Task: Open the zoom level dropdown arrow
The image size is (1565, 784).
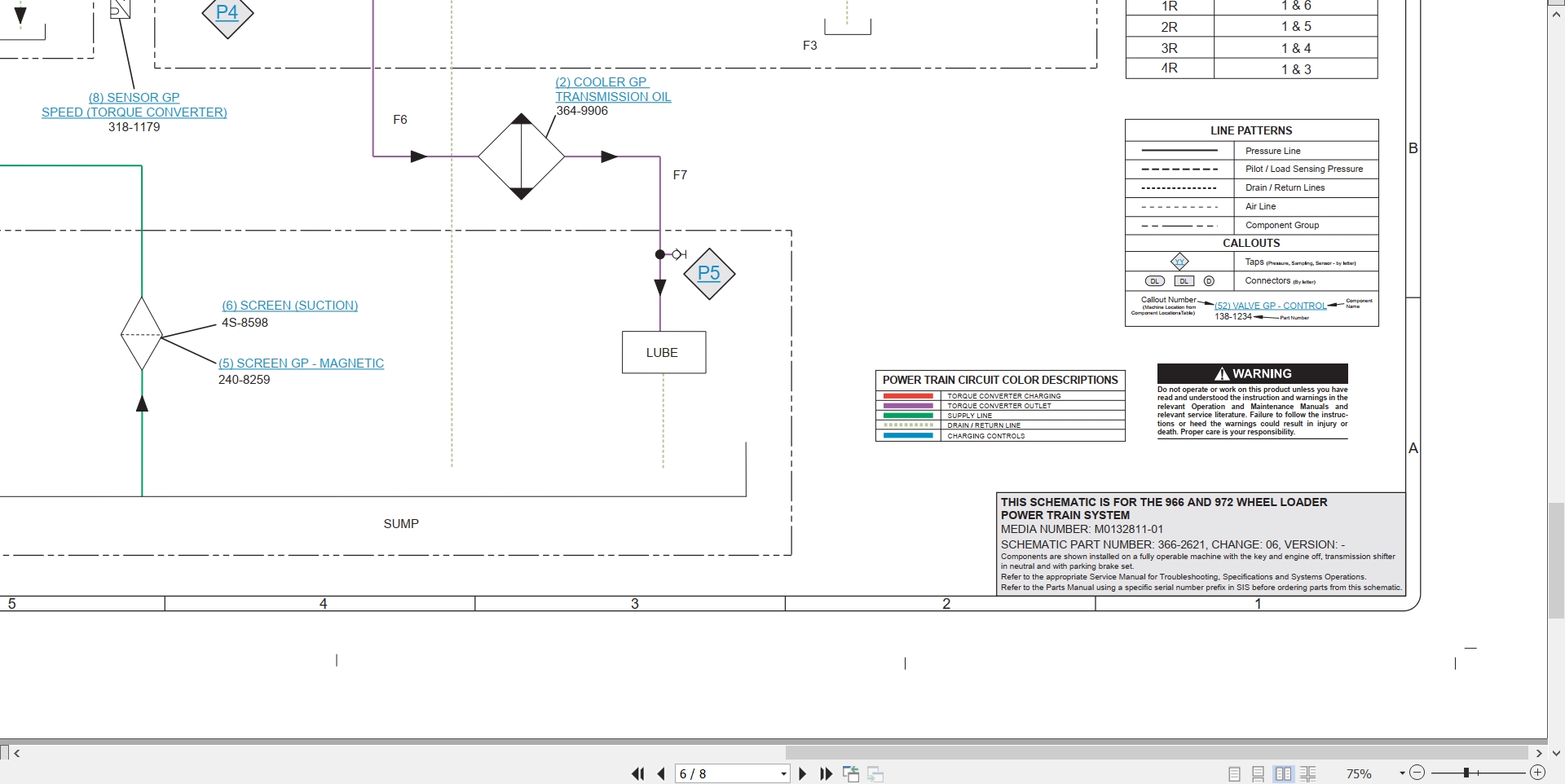Action: point(1402,773)
